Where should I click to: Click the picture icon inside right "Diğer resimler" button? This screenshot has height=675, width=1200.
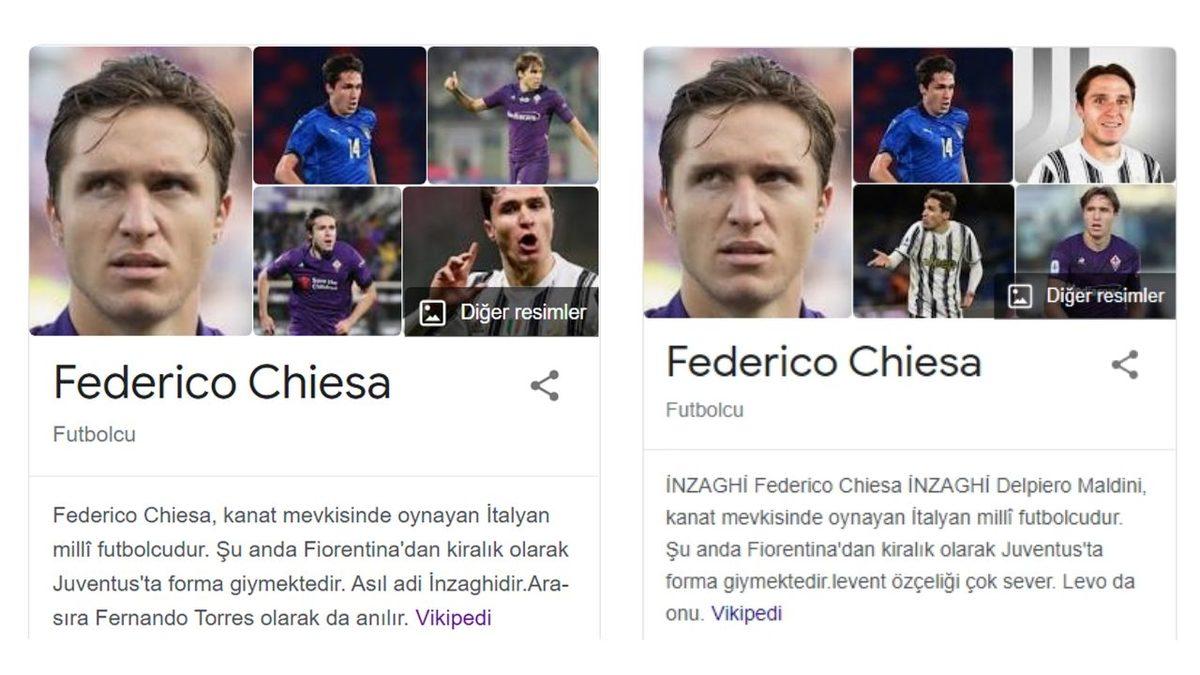(x=1019, y=295)
